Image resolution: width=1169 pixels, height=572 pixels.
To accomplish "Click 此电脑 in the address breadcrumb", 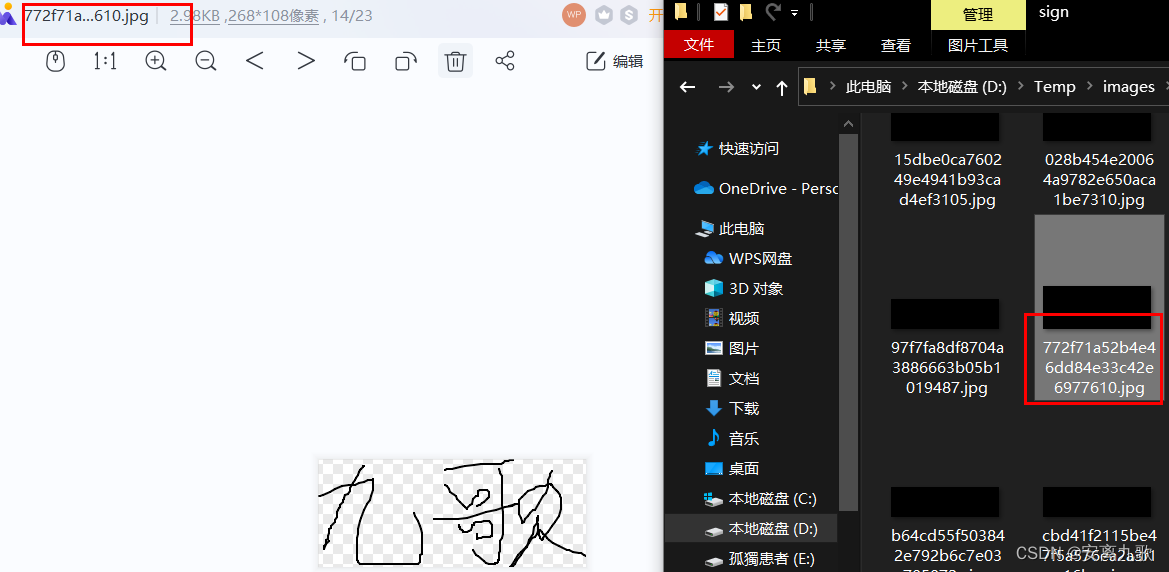I will pos(869,87).
